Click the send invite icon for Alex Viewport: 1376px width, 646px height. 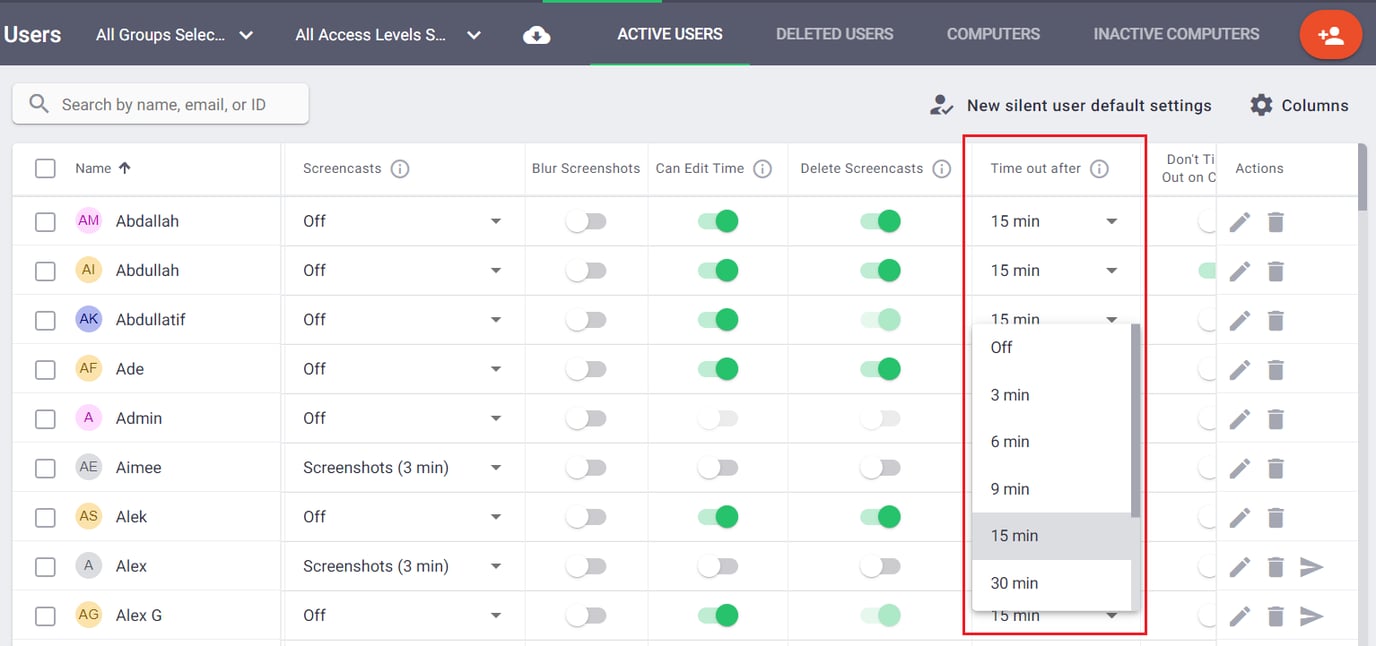click(x=1311, y=567)
